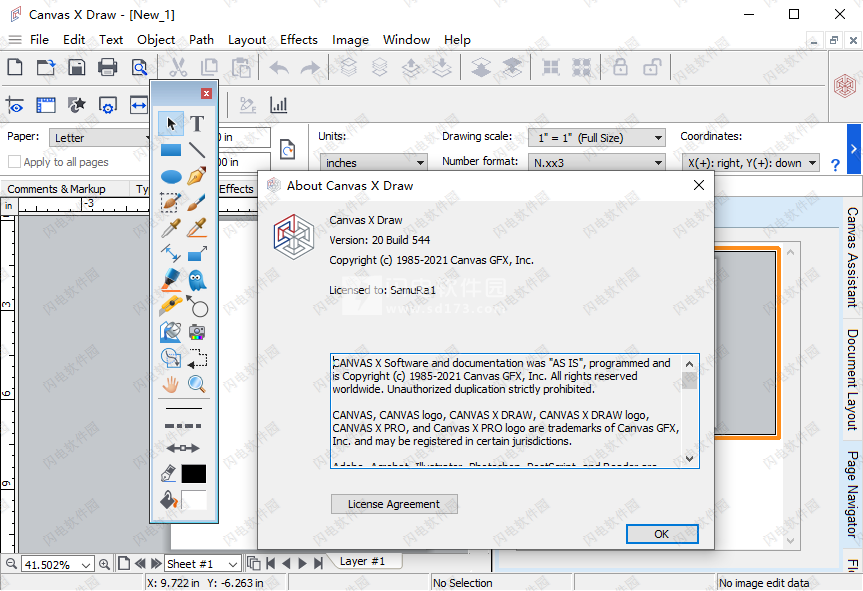Click the blue ghost tool icon
The image size is (863, 591).
pyautogui.click(x=197, y=280)
